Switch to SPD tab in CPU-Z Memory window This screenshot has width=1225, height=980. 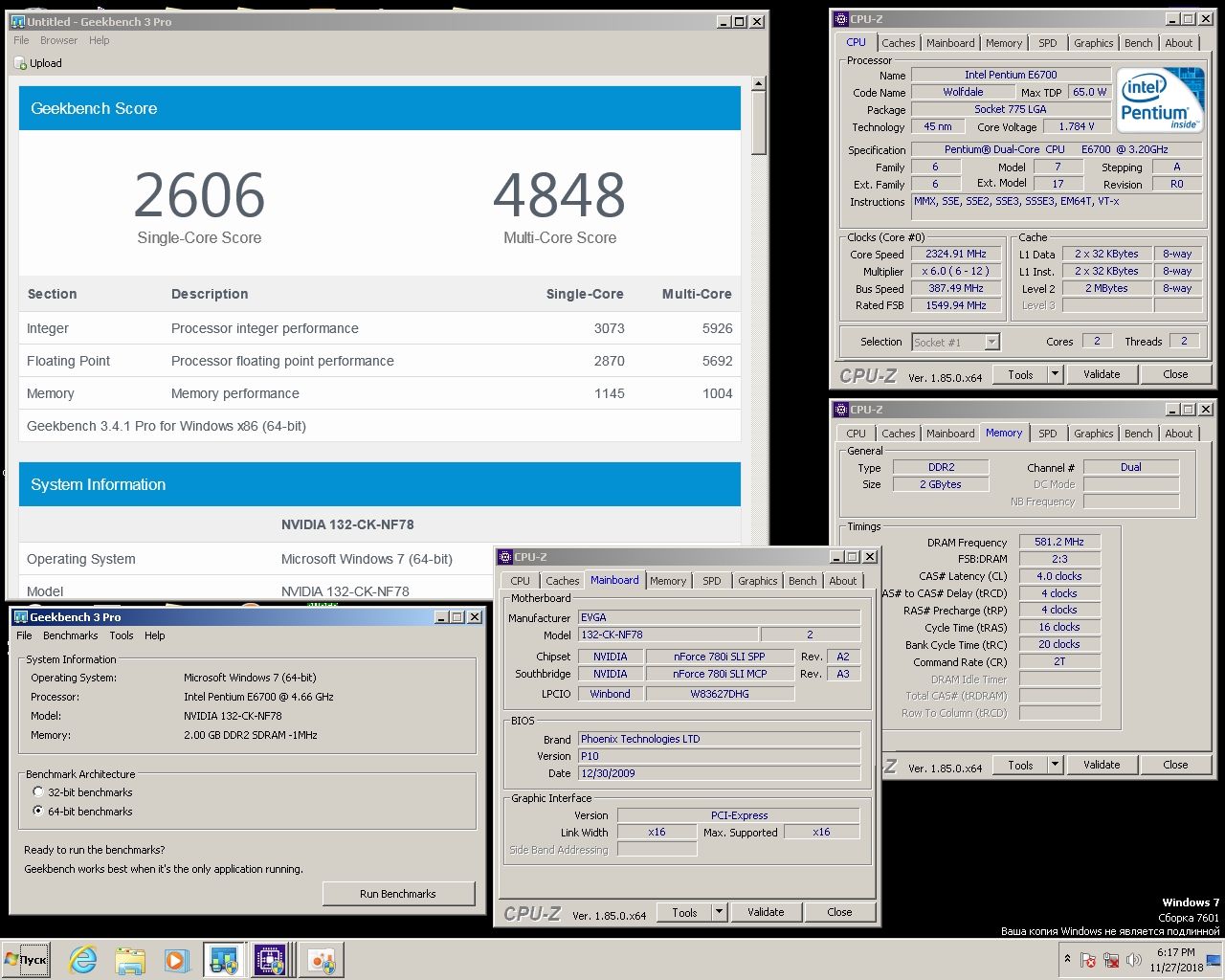pyautogui.click(x=1048, y=434)
